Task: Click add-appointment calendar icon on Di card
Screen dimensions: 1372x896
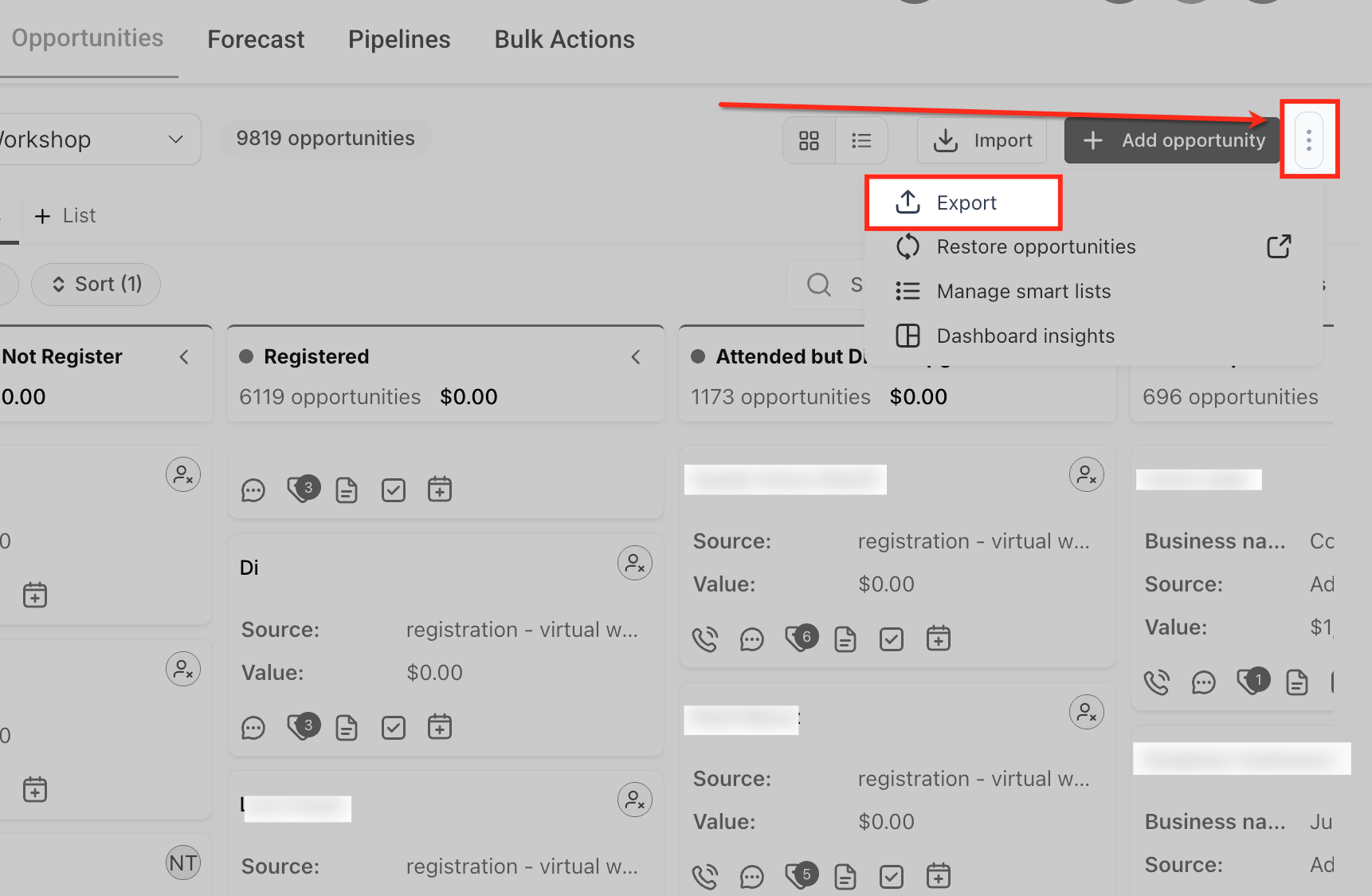Action: tap(440, 727)
